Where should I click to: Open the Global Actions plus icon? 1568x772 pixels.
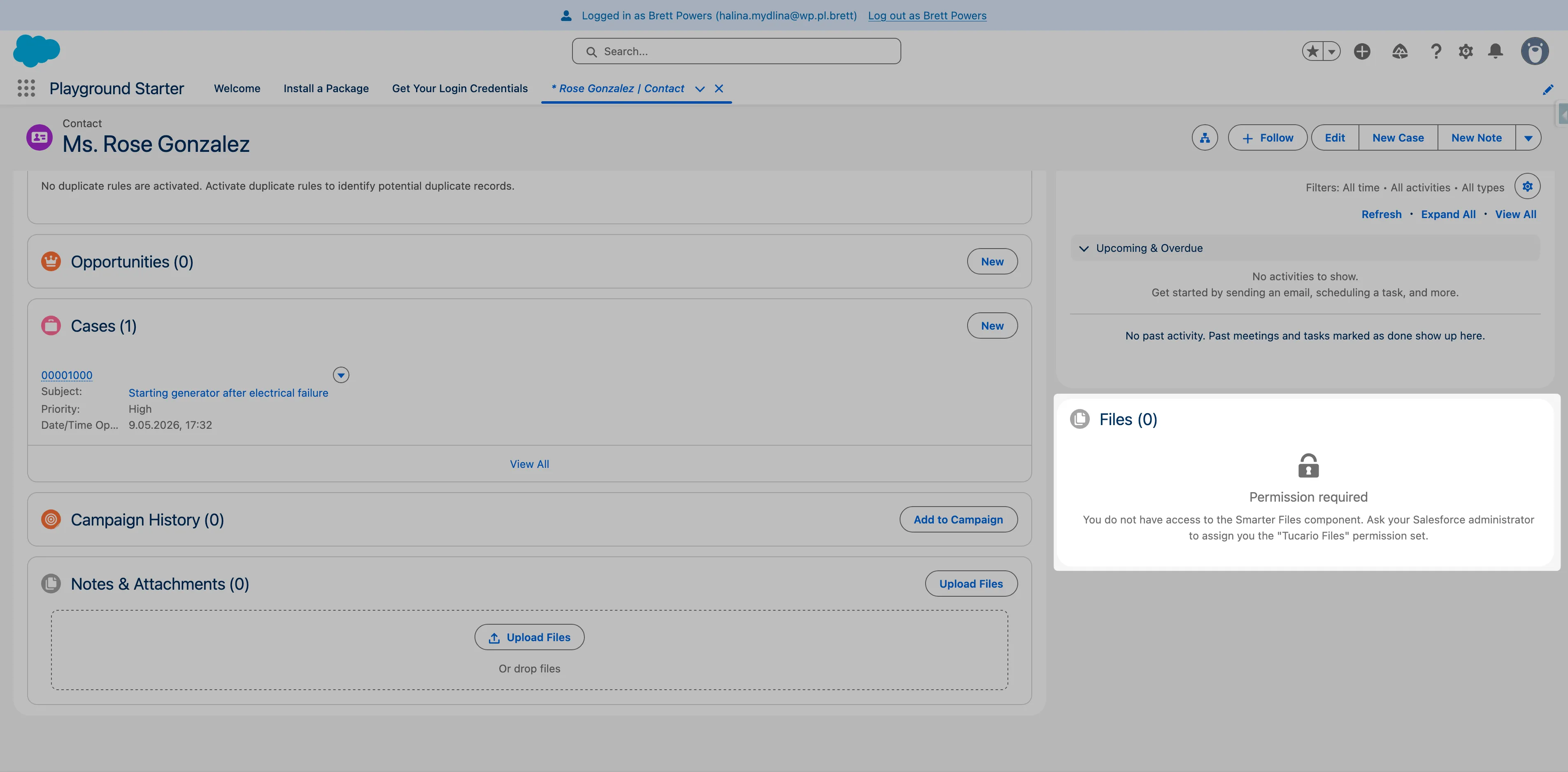[x=1362, y=51]
